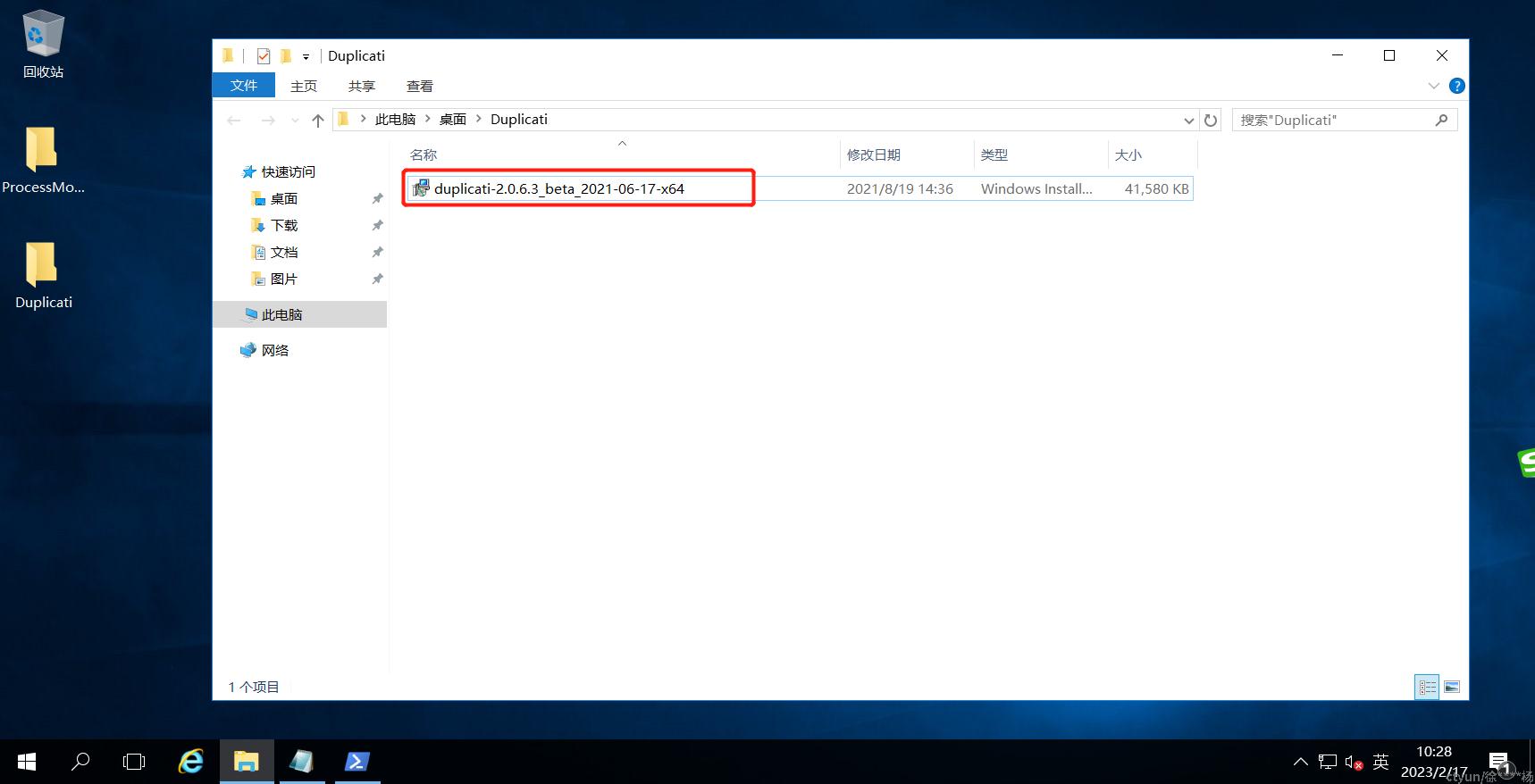Open recent locations dropdown arrow
This screenshot has height=784, width=1535.
click(295, 120)
